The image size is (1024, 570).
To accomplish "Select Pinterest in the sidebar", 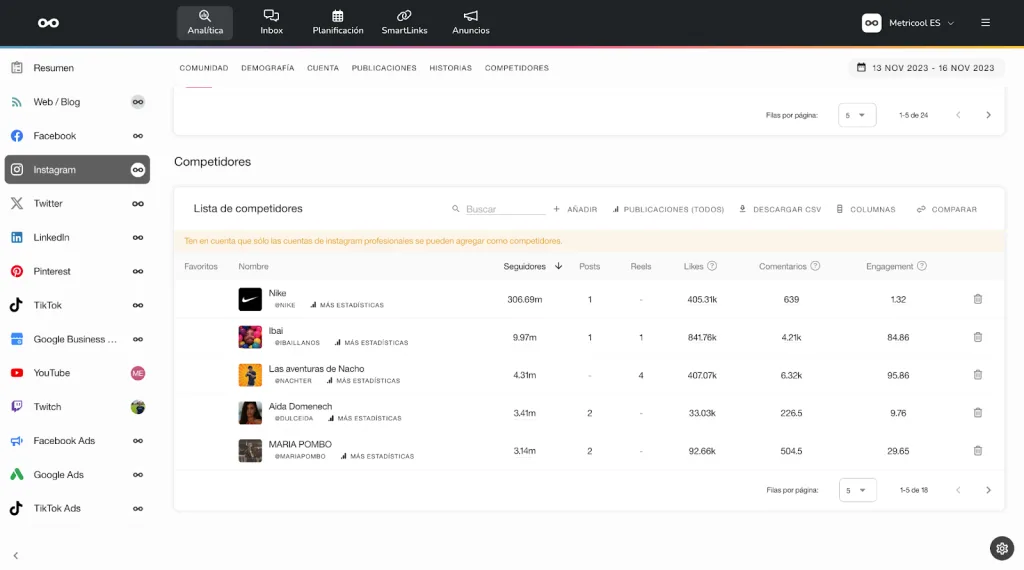I will coord(77,272).
